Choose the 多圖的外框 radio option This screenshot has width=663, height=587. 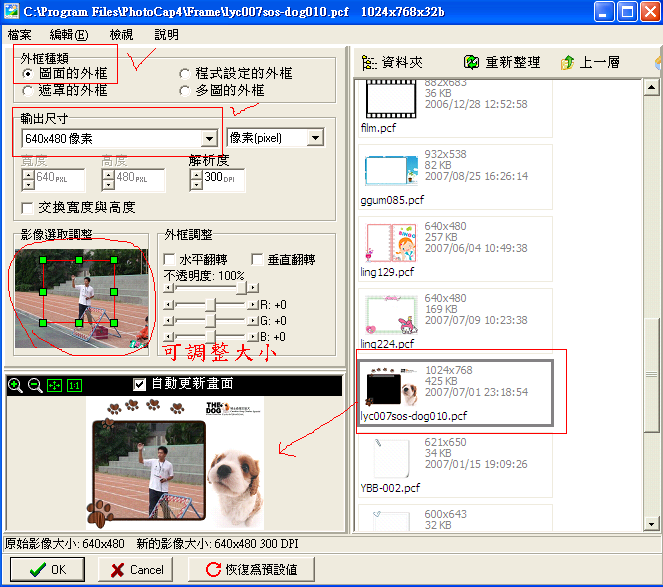point(185,91)
